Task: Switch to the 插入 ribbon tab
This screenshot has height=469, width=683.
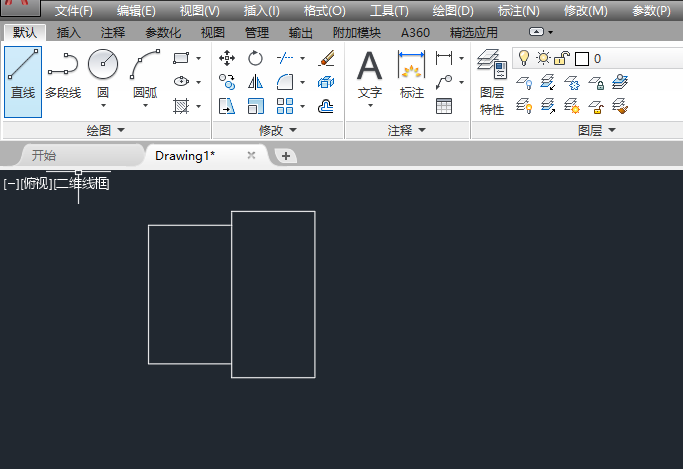Action: [68, 33]
